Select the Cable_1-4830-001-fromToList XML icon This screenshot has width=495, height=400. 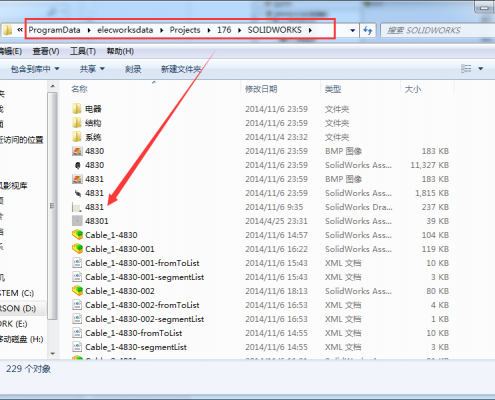77,263
